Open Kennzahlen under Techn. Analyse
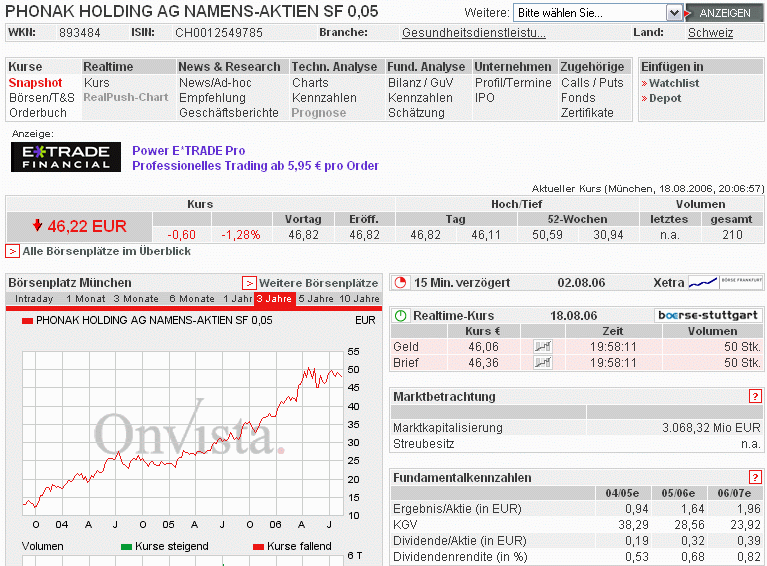The width and height of the screenshot is (767, 566). pos(324,98)
